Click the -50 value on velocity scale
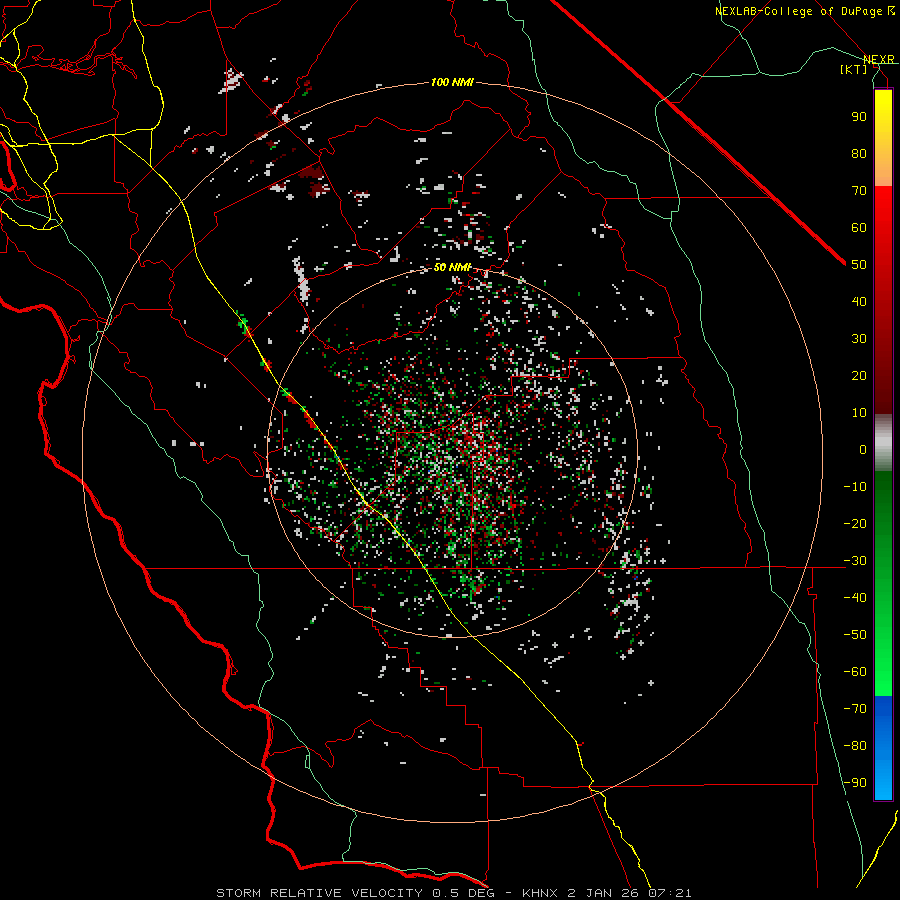Screen dimensions: 900x900 pos(855,635)
